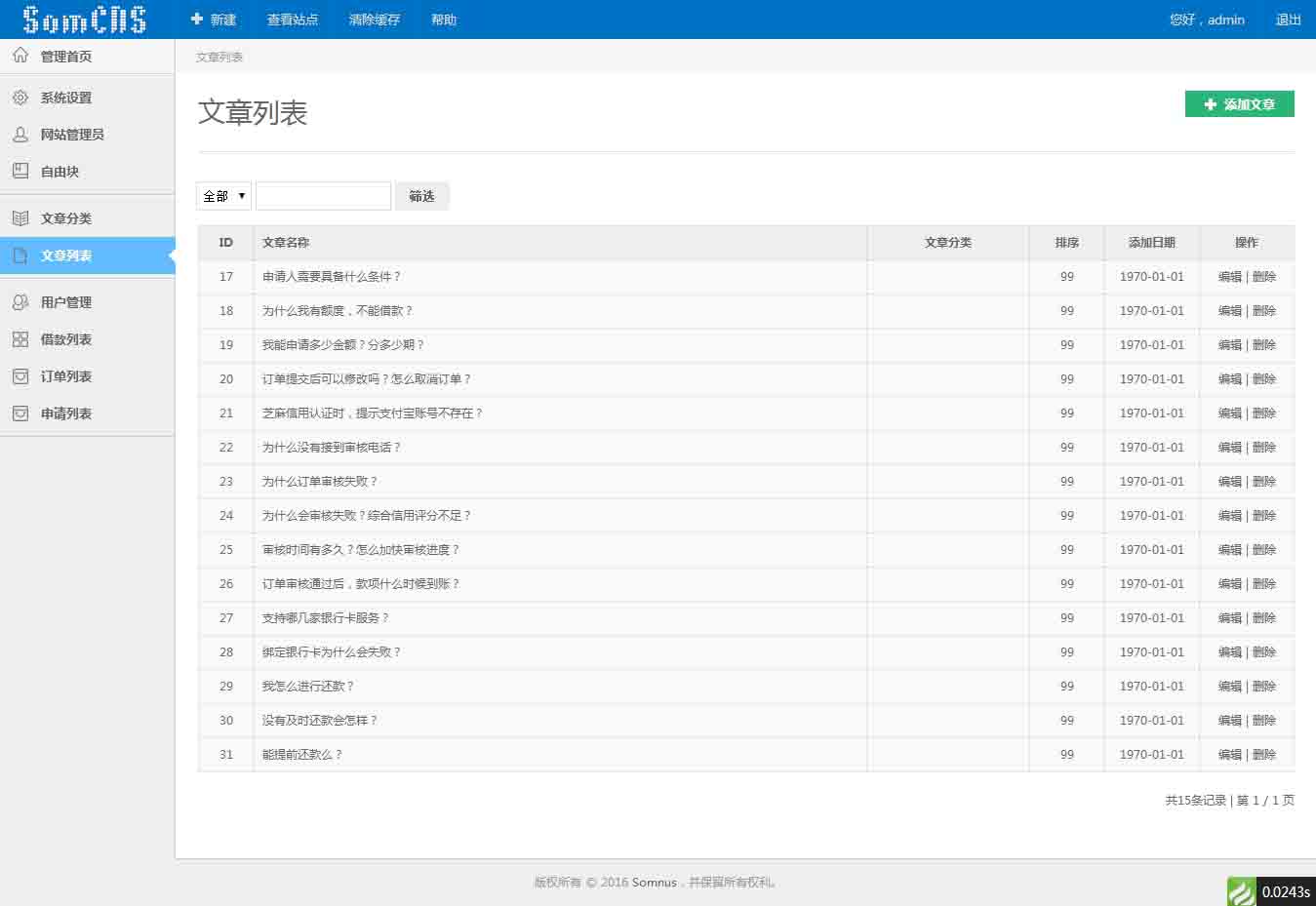Open the 新建 menu in top bar

click(x=214, y=20)
